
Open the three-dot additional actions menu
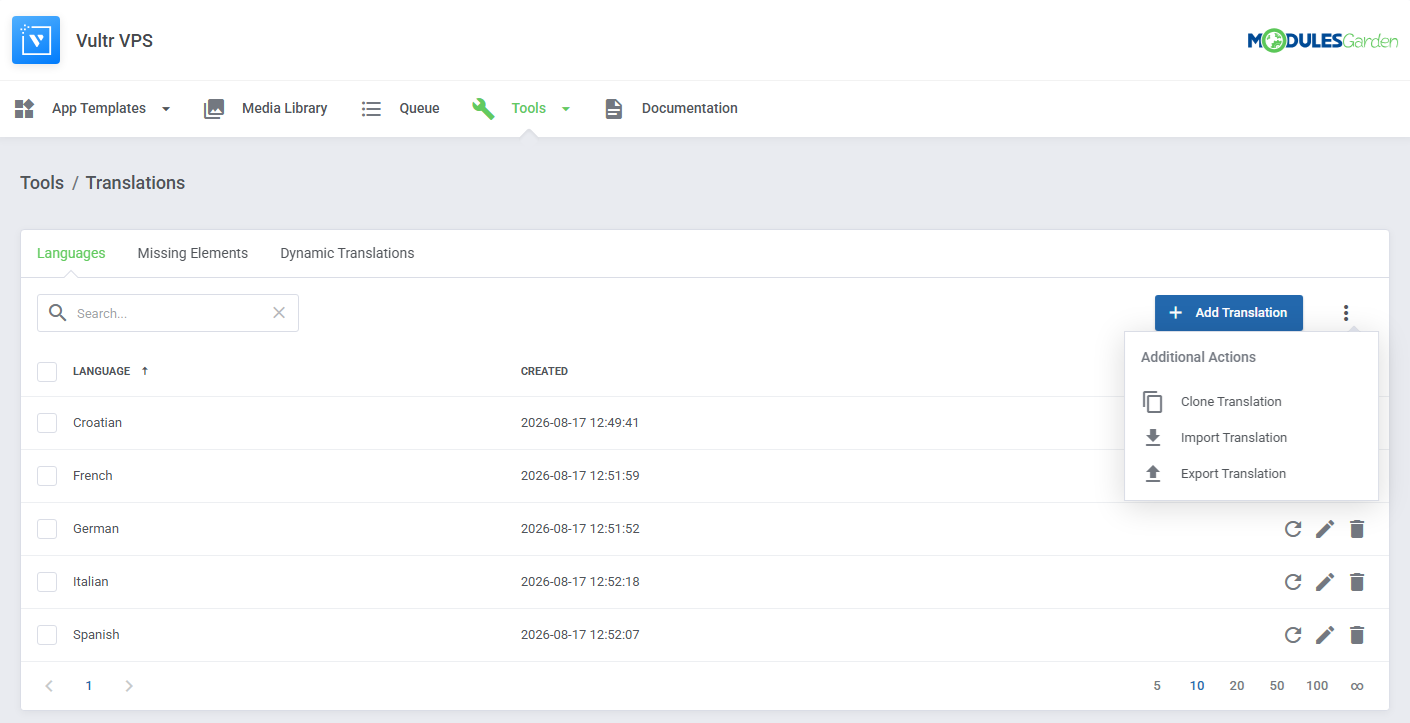coord(1346,313)
